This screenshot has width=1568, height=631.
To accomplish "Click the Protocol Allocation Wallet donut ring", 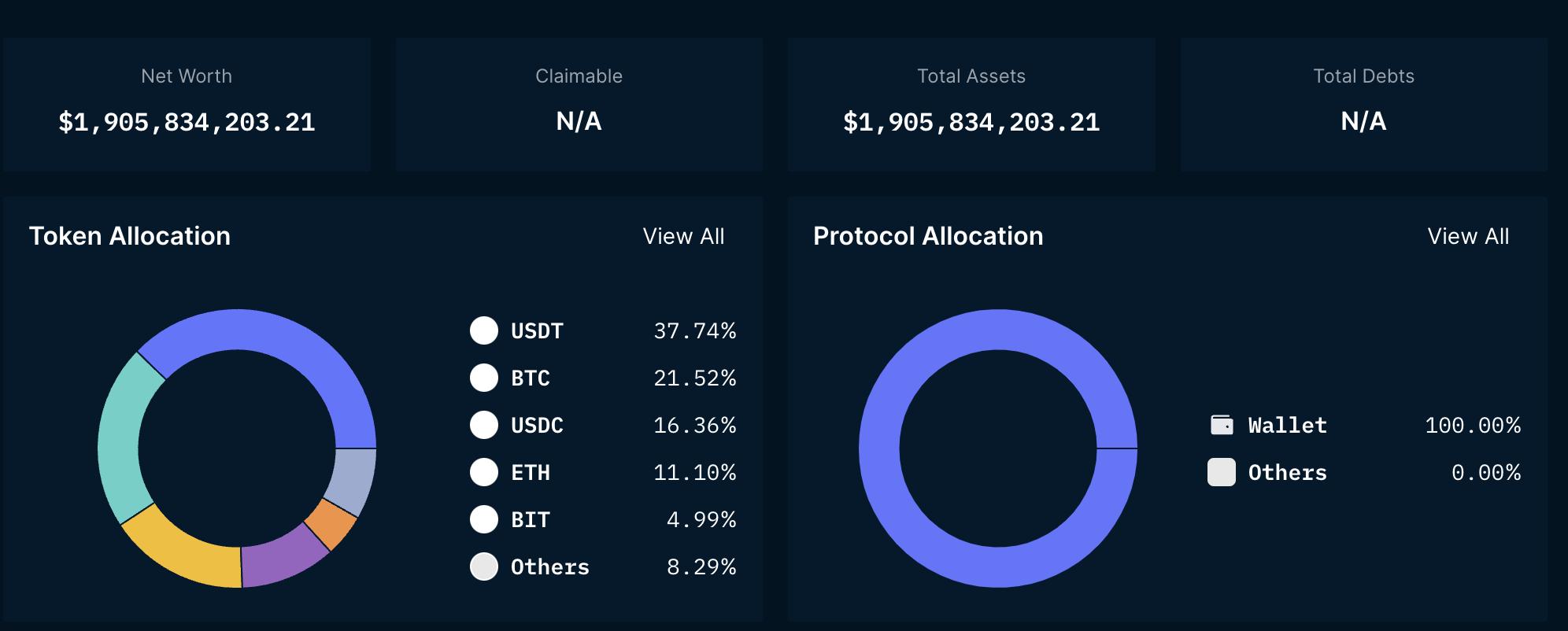I will click(998, 330).
